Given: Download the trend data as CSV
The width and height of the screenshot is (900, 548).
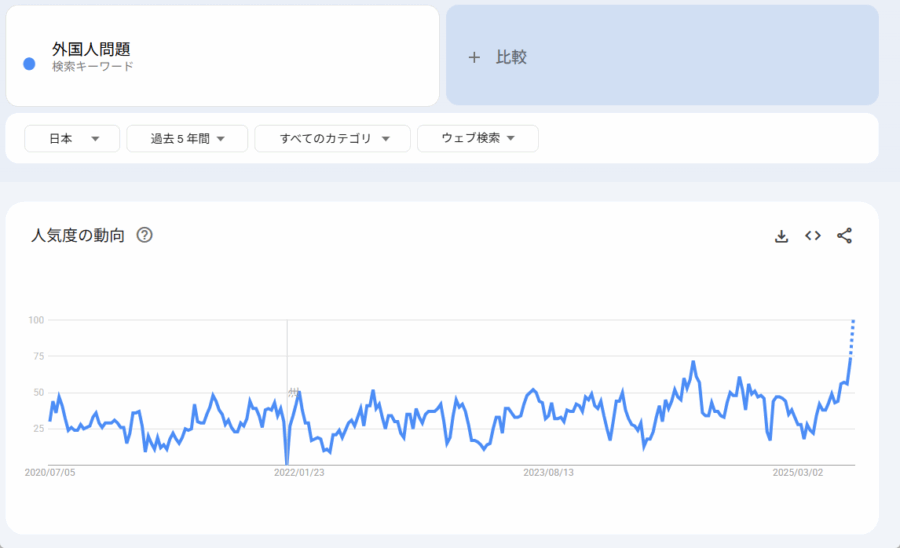Looking at the screenshot, I should pos(782,236).
